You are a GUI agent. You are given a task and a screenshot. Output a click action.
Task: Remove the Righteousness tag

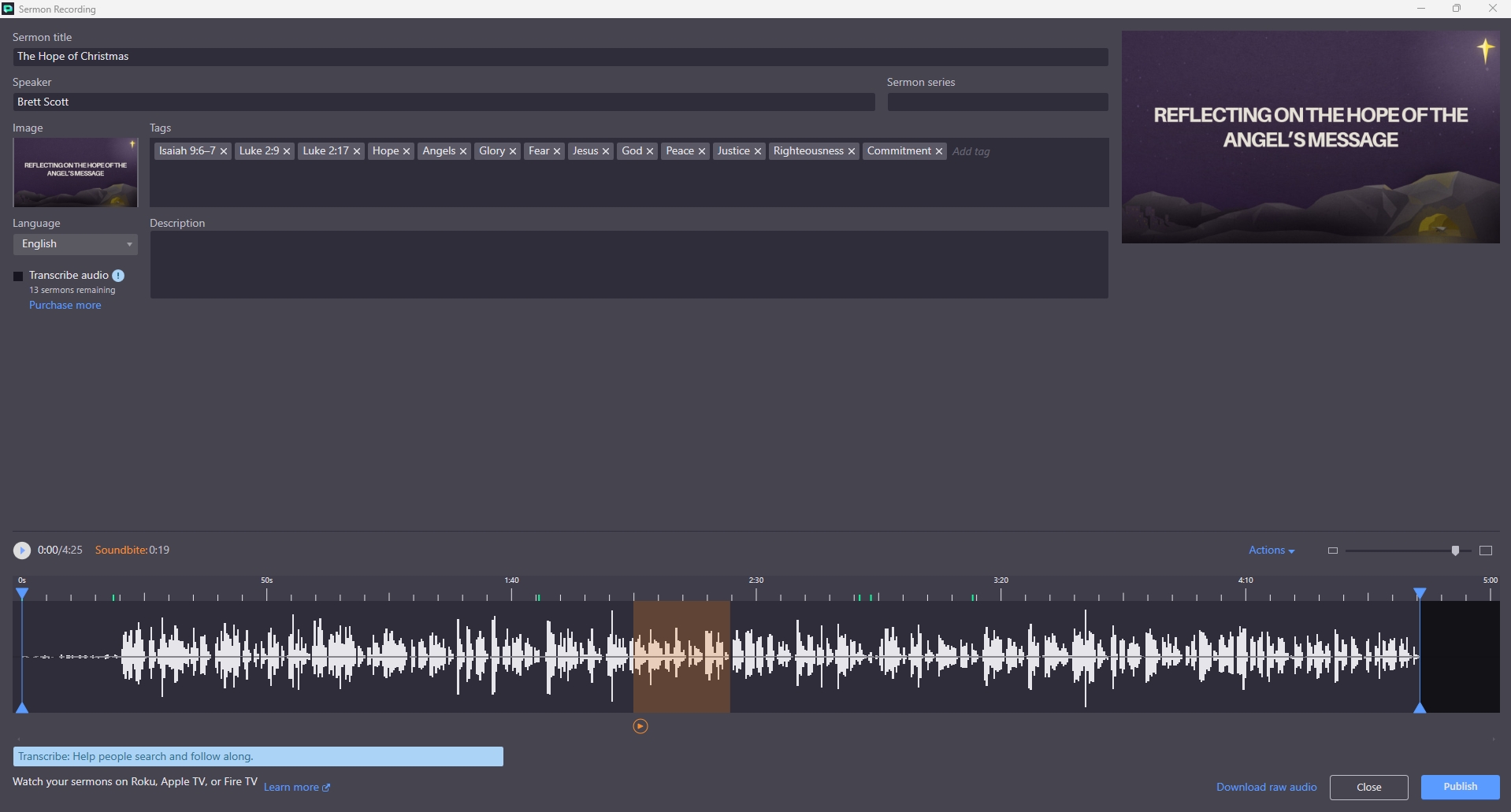pyautogui.click(x=852, y=151)
